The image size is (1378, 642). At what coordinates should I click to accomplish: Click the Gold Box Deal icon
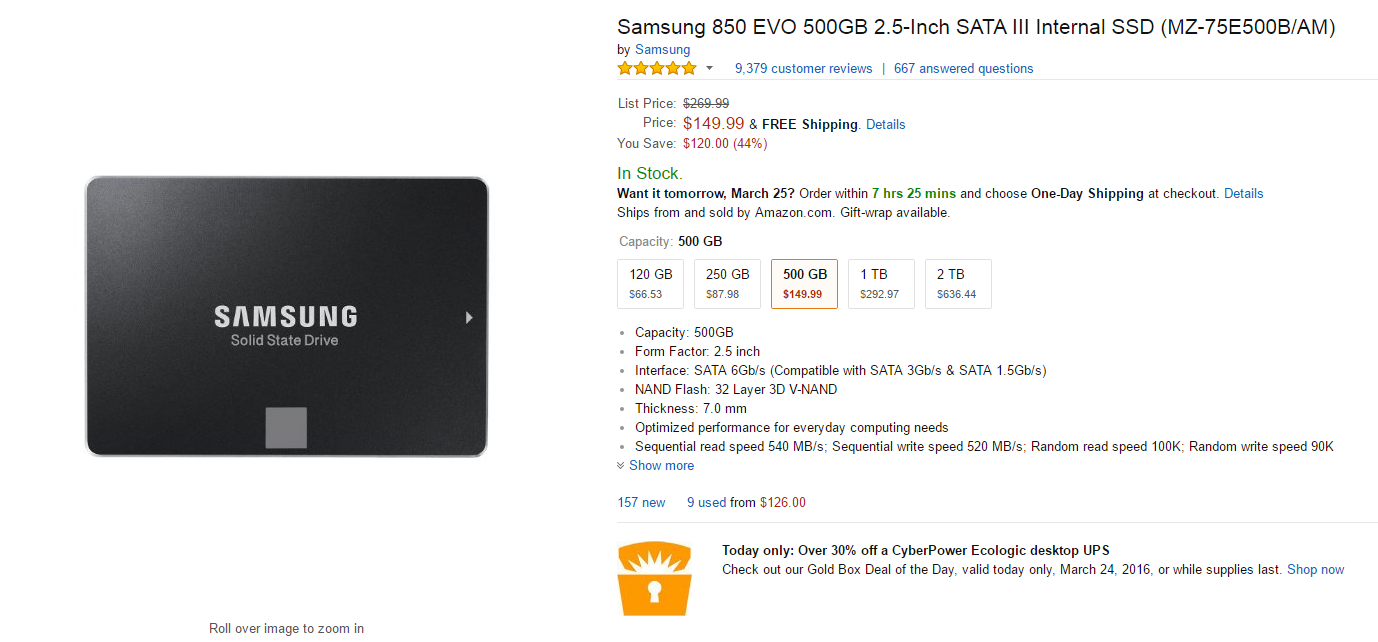coord(655,578)
